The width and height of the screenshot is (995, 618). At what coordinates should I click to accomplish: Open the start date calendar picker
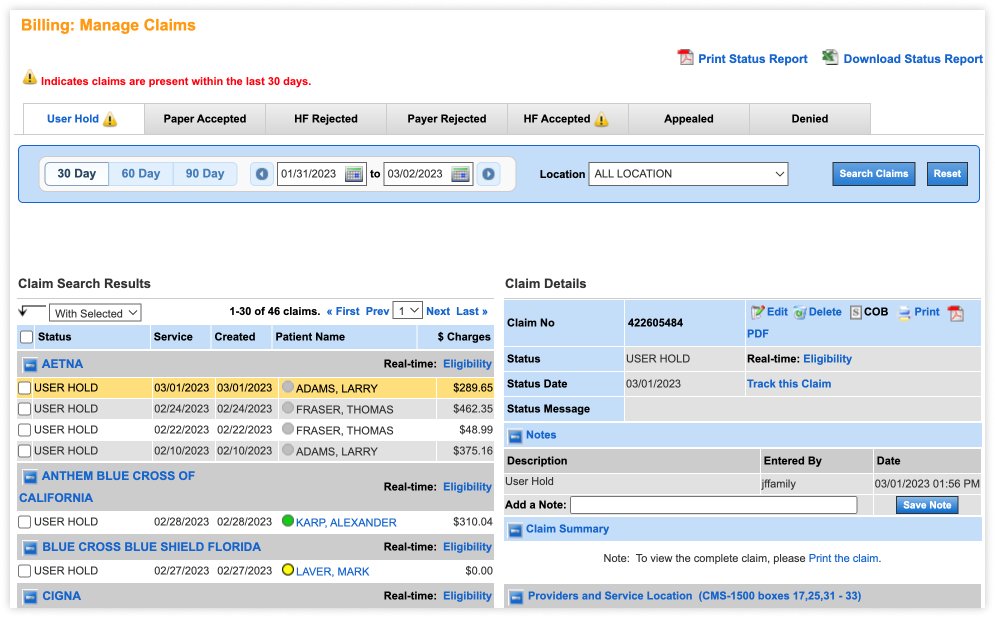point(355,173)
